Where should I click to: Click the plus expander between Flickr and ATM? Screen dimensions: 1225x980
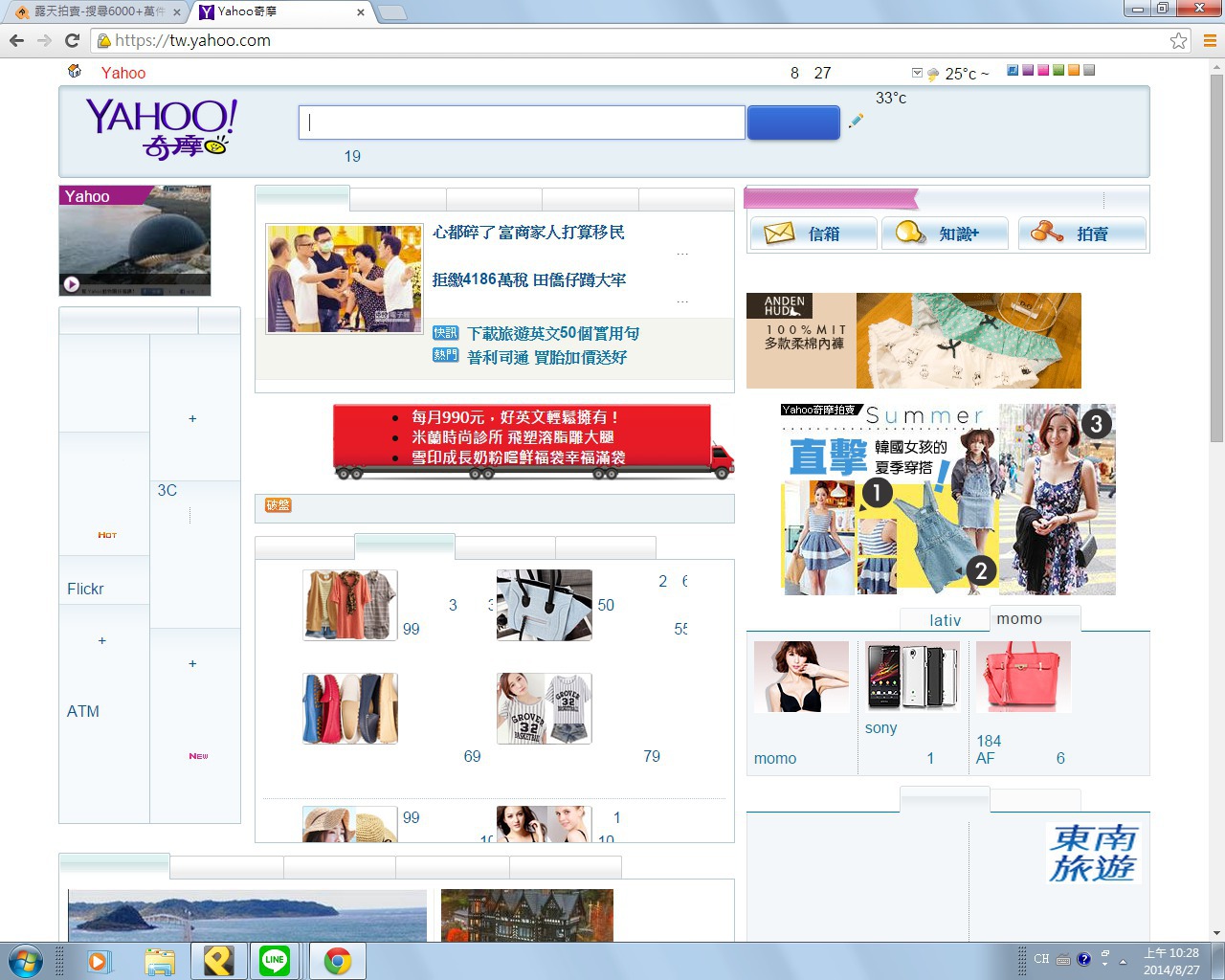point(101,640)
